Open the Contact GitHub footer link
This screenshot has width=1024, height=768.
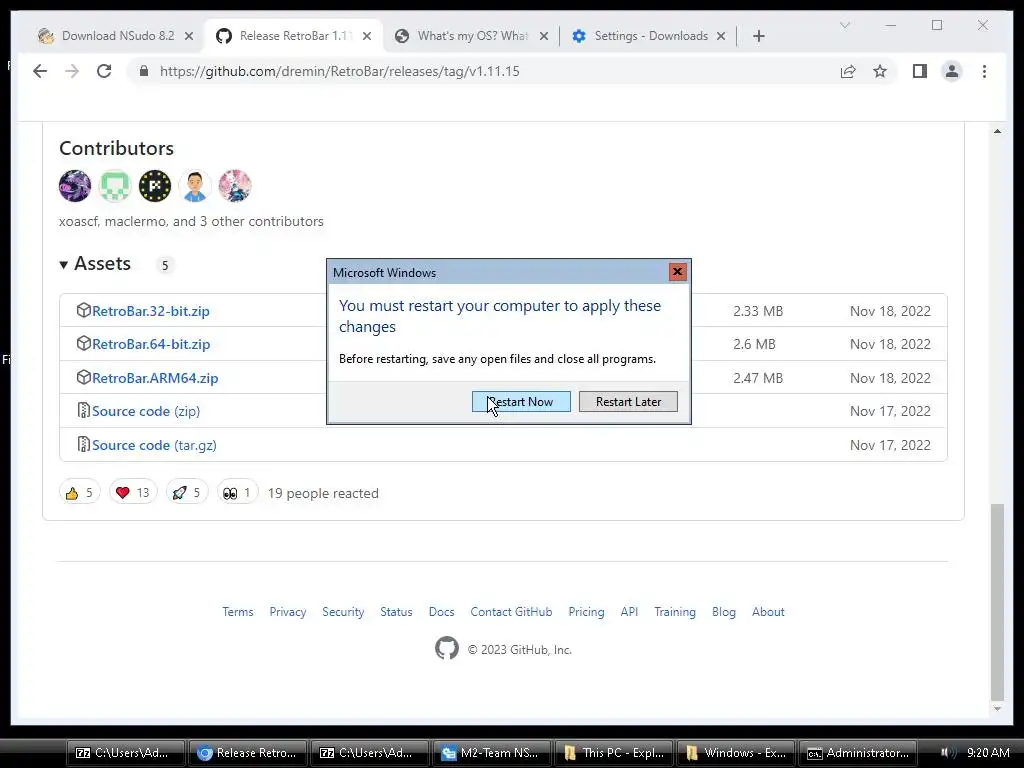click(511, 612)
